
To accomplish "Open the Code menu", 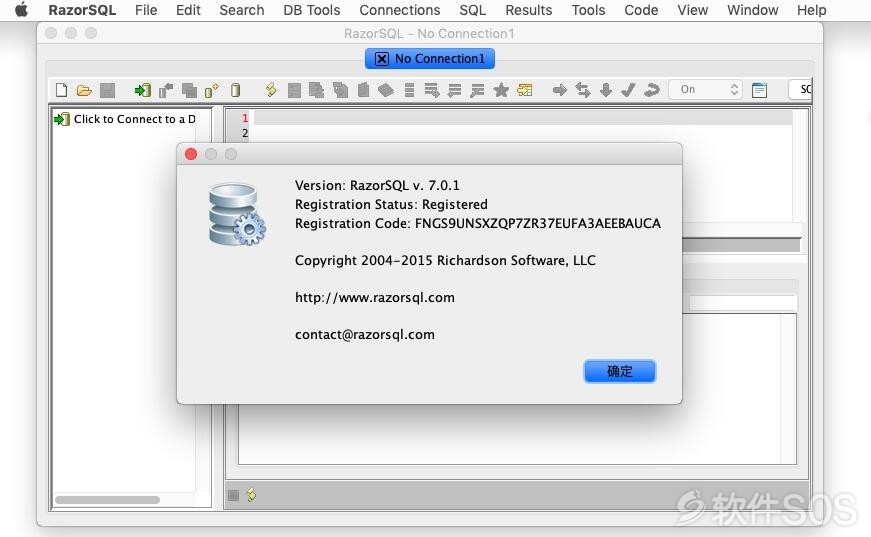I will [641, 10].
